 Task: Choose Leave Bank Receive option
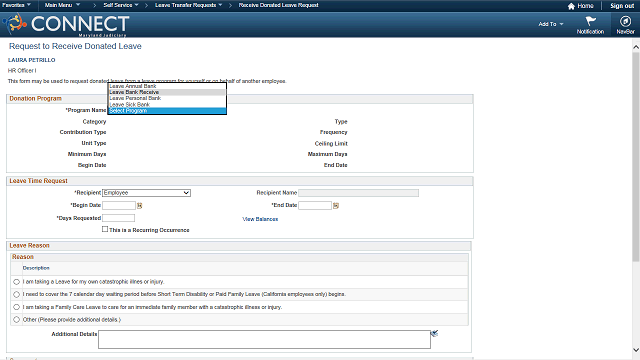point(167,92)
